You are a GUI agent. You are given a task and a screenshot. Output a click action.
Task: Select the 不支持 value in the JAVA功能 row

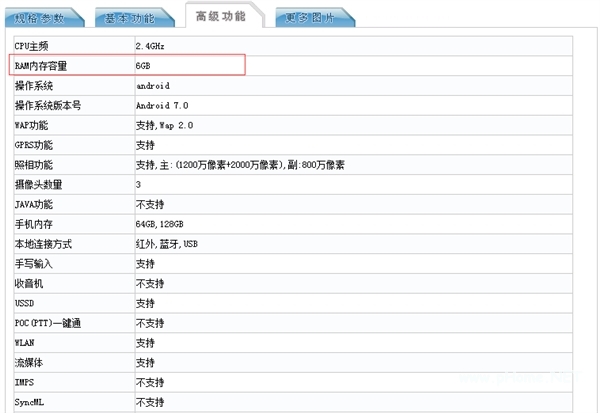click(x=150, y=204)
